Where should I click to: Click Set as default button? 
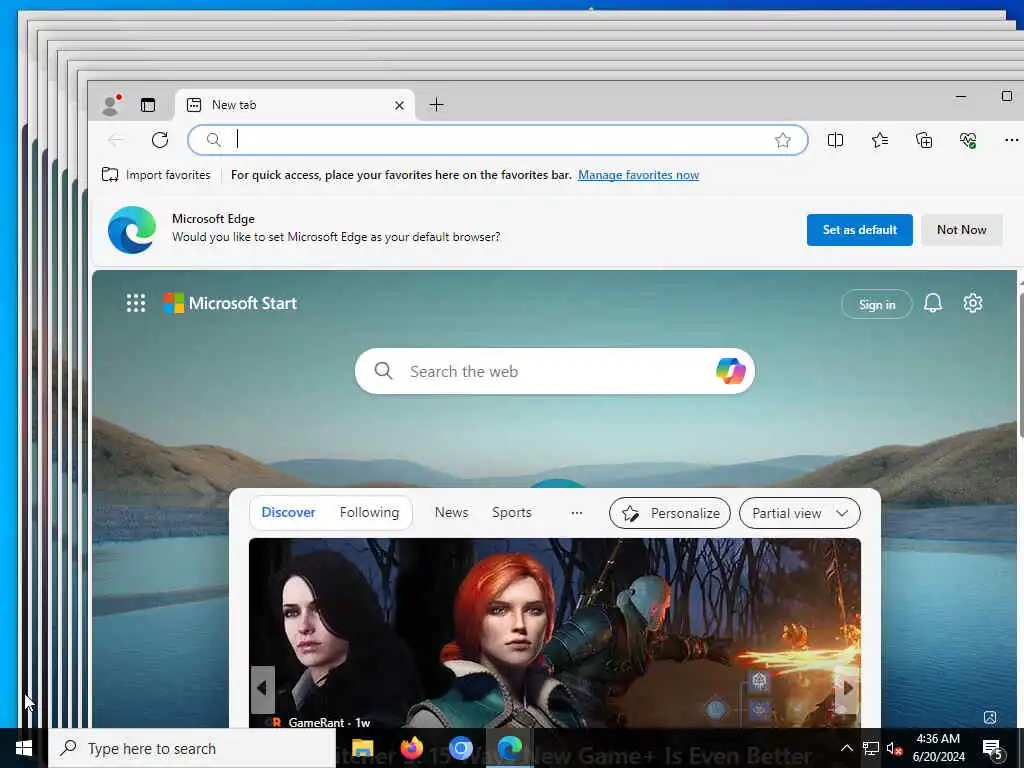pyautogui.click(x=859, y=230)
